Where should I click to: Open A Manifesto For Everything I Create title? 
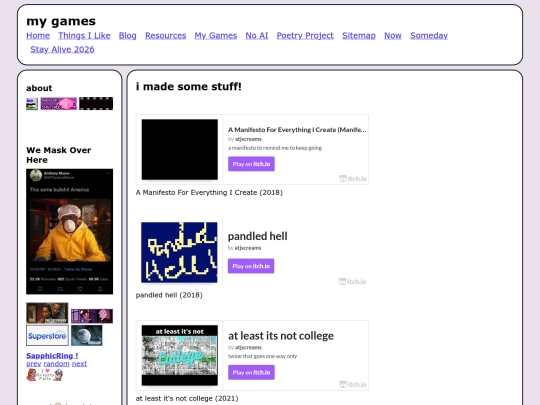[297, 130]
